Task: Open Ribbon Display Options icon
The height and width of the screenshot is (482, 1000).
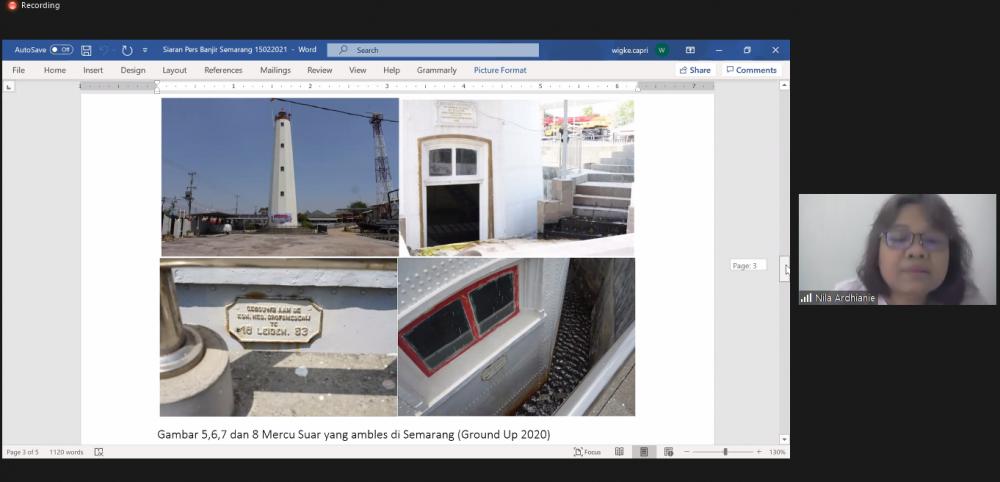Action: pyautogui.click(x=690, y=50)
